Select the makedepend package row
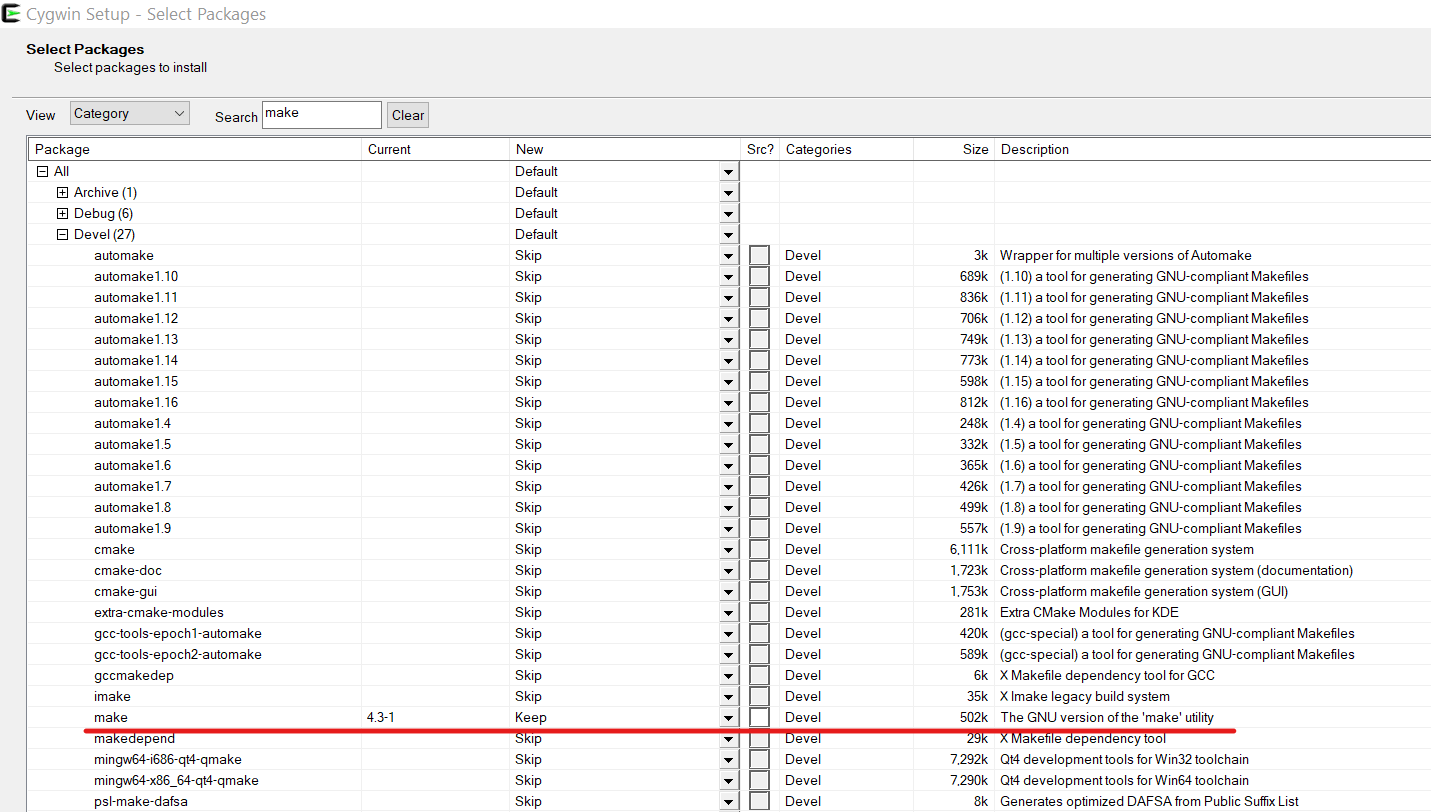The width and height of the screenshot is (1431, 812). coord(134,739)
